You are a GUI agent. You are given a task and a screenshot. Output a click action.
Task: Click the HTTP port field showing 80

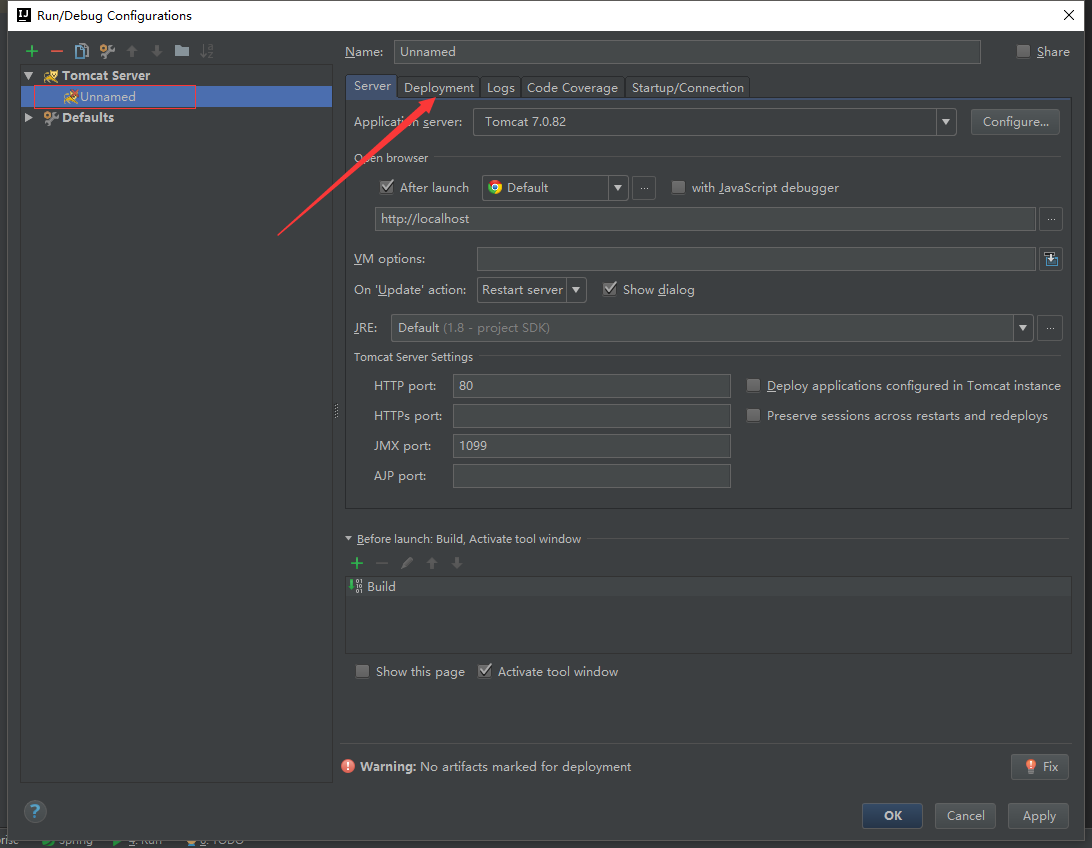(x=591, y=386)
